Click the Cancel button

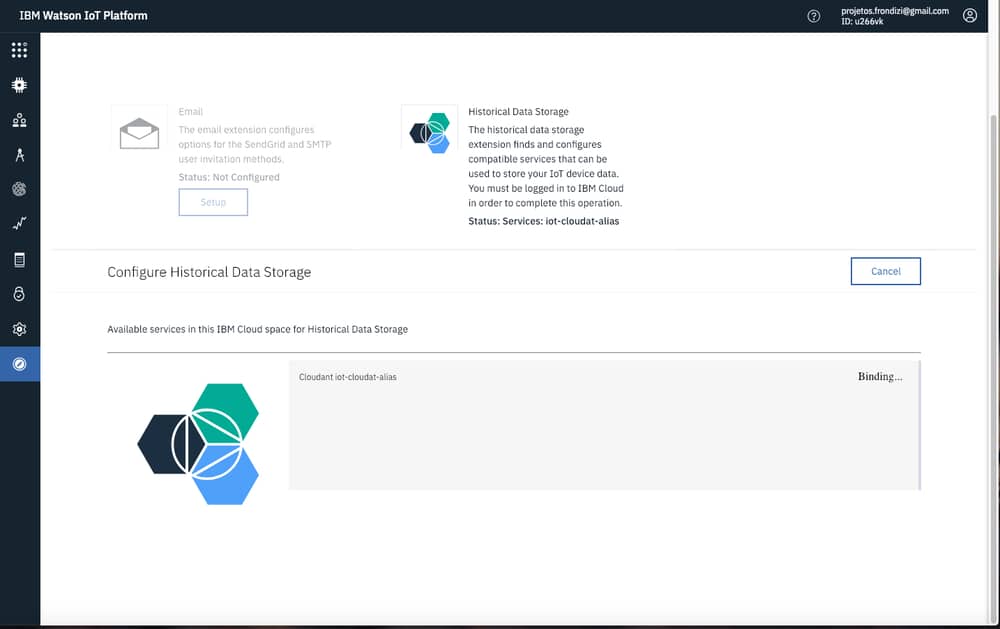pyautogui.click(x=885, y=271)
